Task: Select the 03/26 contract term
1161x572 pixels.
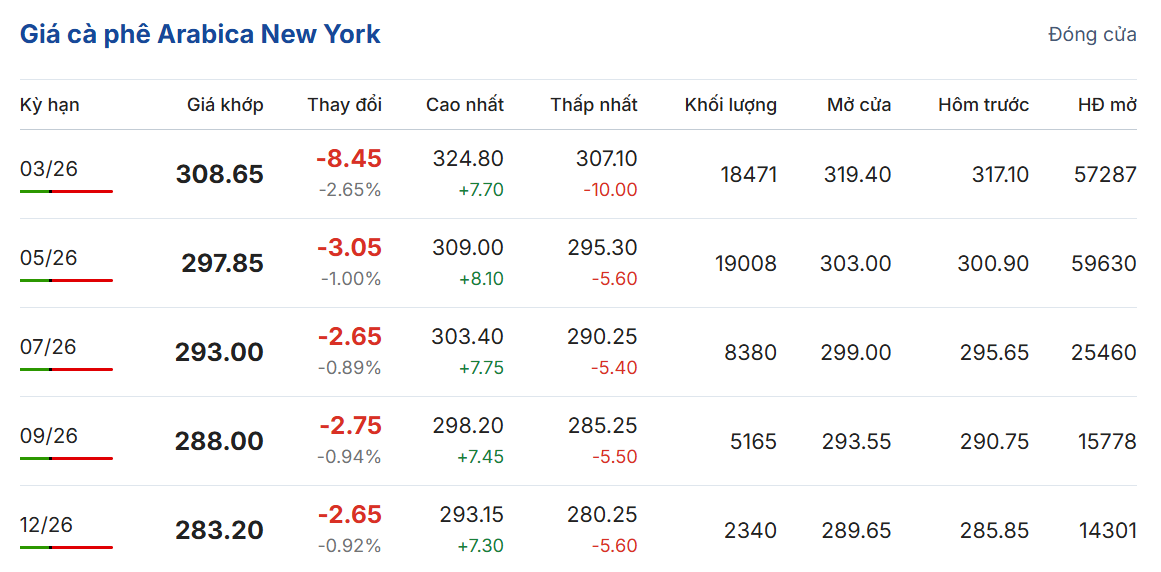Action: tap(49, 168)
